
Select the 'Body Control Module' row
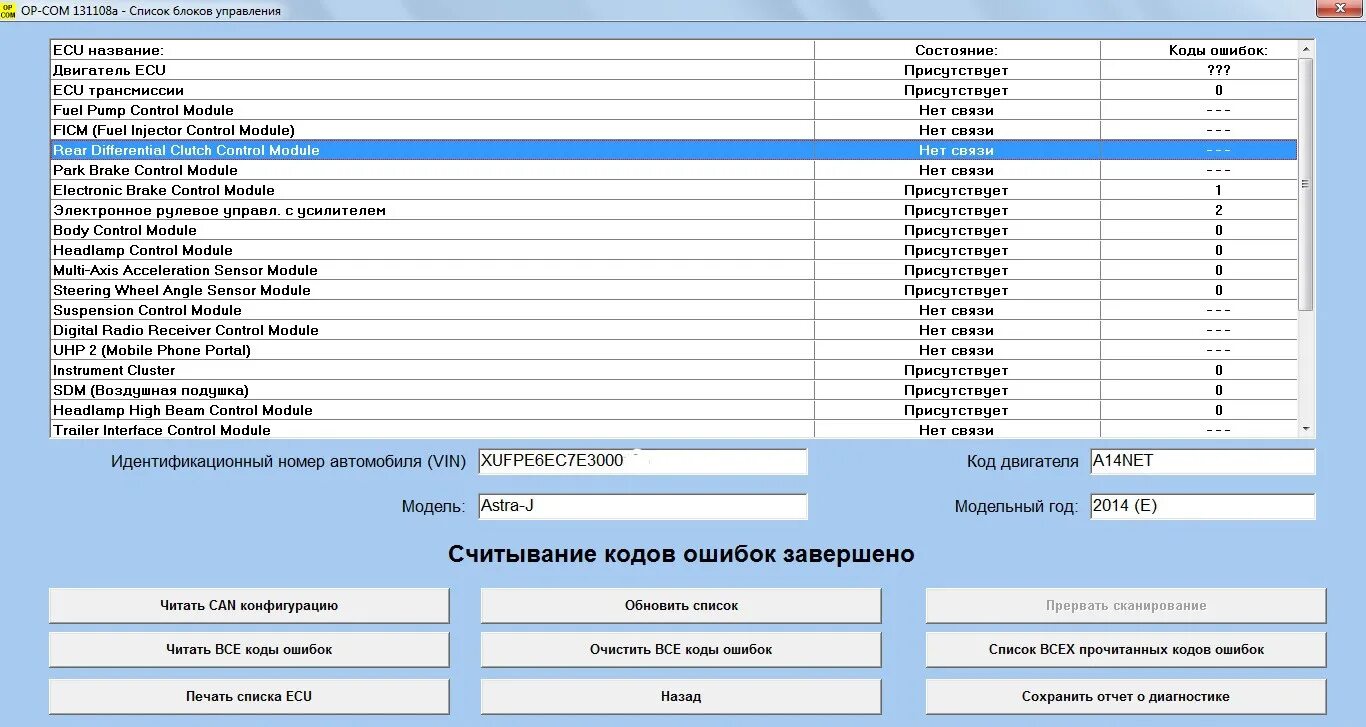coord(674,230)
